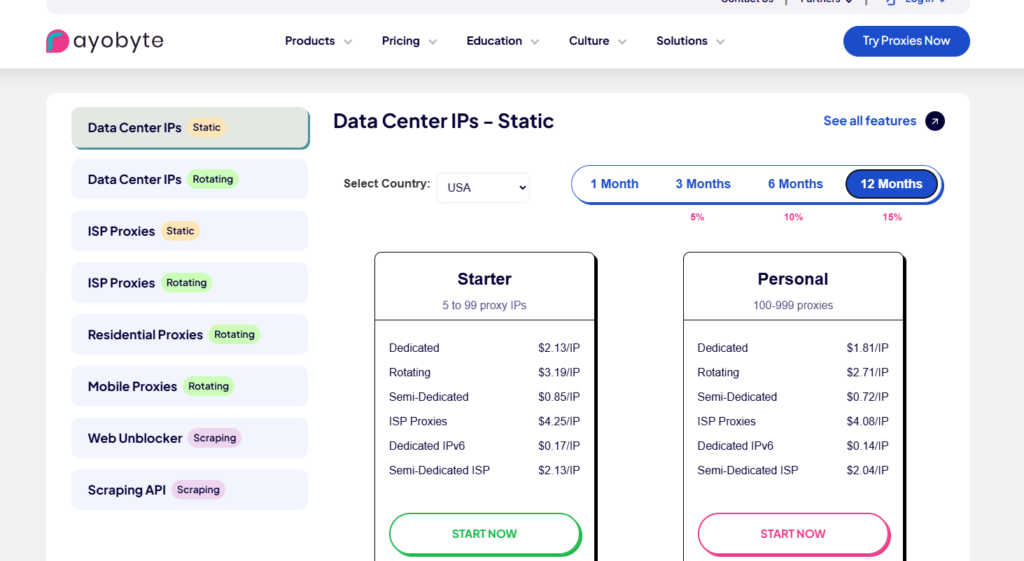Select Residential Proxies Rotating tab
Screen dimensions: 1024x561
[x=189, y=334]
